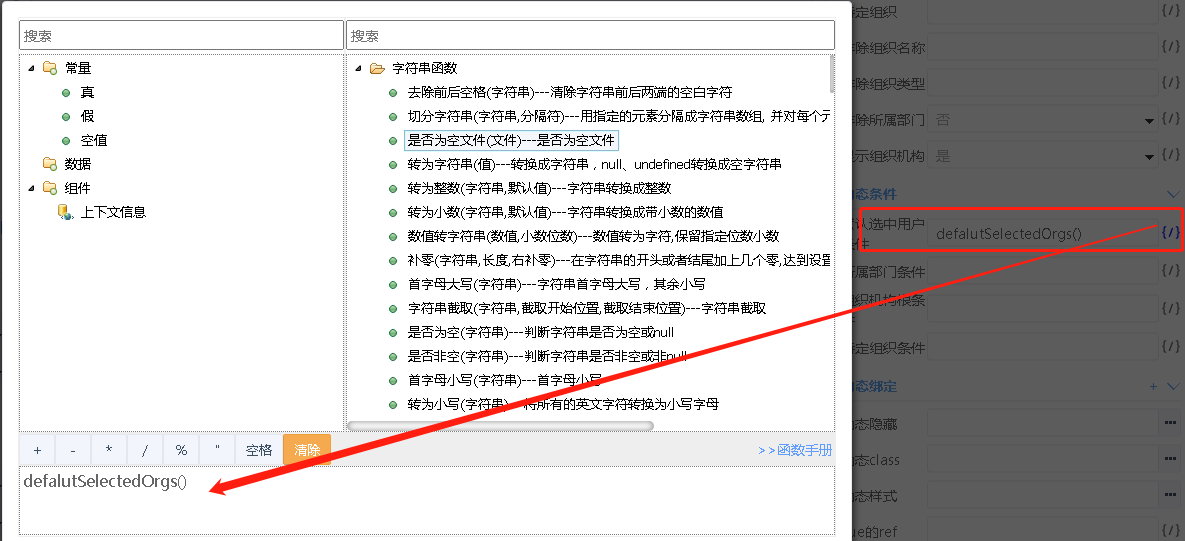Image resolution: width=1185 pixels, height=541 pixels.
Task: Collapse the 字符串函数 tree node arrow
Action: coord(358,69)
